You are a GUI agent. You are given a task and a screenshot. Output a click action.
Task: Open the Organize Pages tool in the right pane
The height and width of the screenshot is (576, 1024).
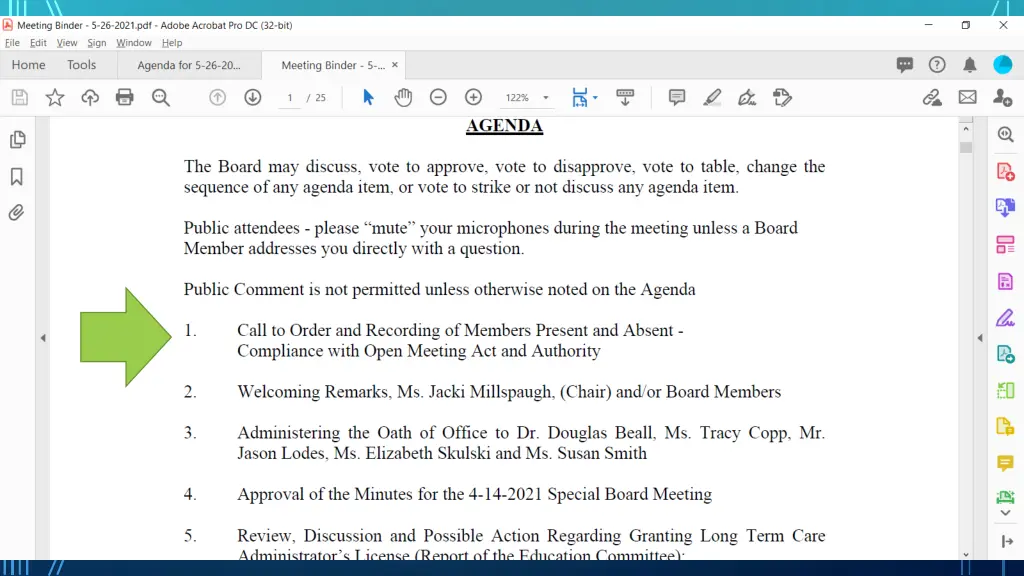pos(1006,245)
